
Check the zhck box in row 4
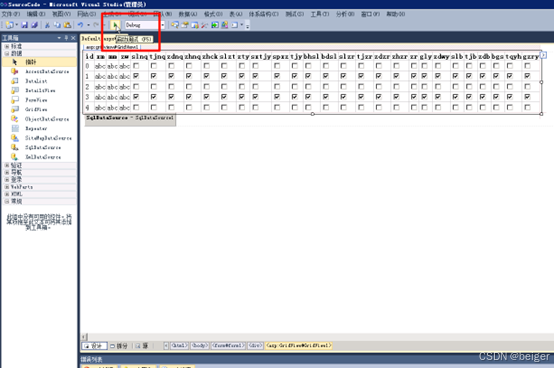[207, 107]
